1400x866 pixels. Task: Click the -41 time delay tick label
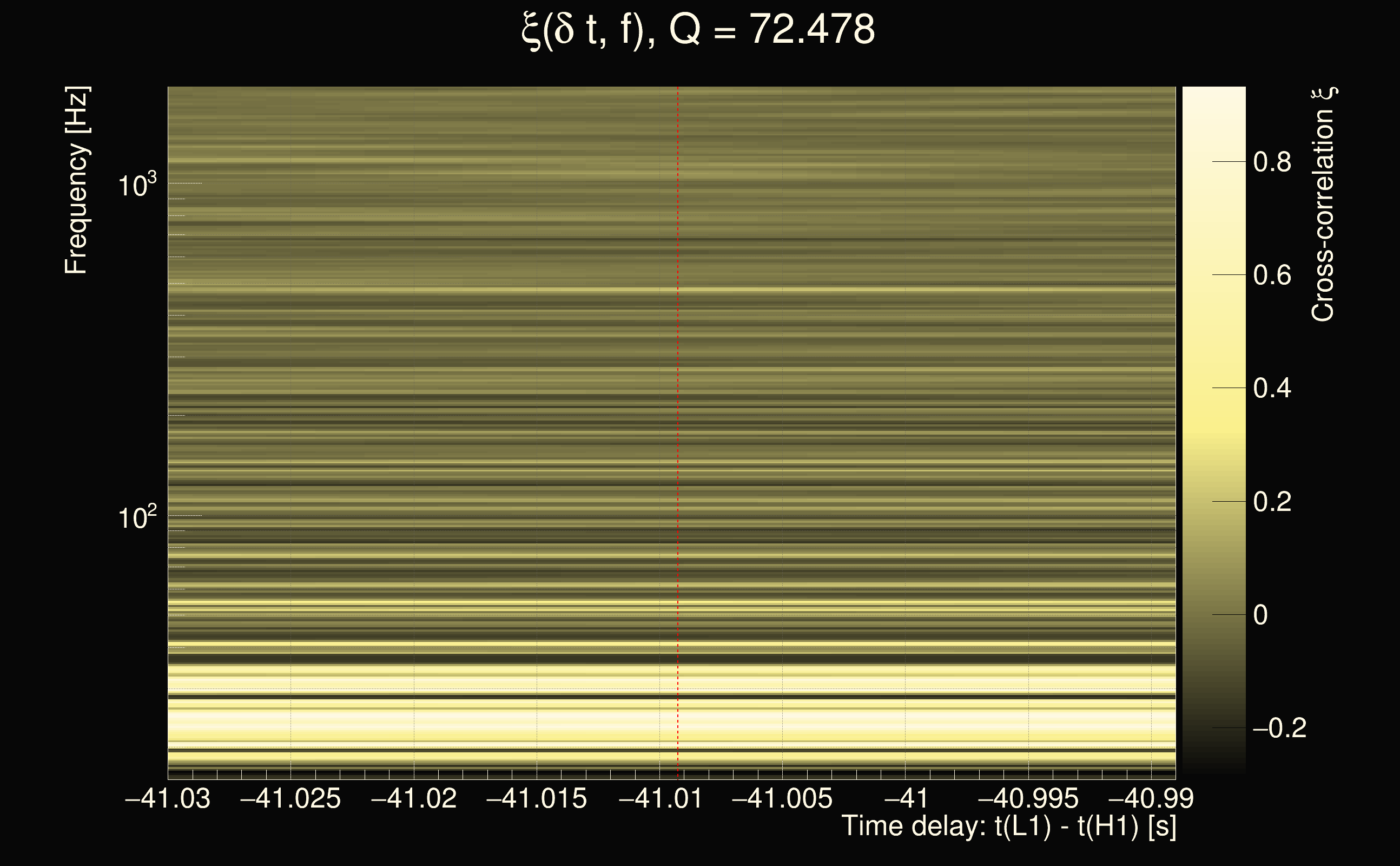(906, 798)
